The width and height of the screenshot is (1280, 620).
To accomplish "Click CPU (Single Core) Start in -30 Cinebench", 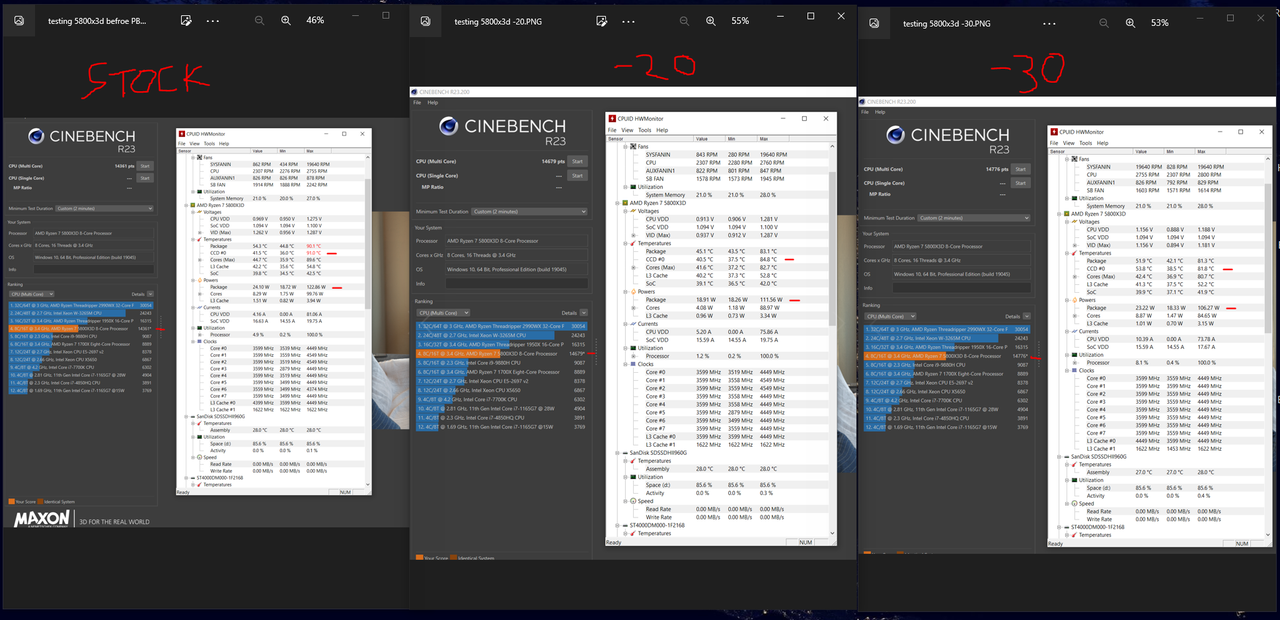I will (1020, 183).
